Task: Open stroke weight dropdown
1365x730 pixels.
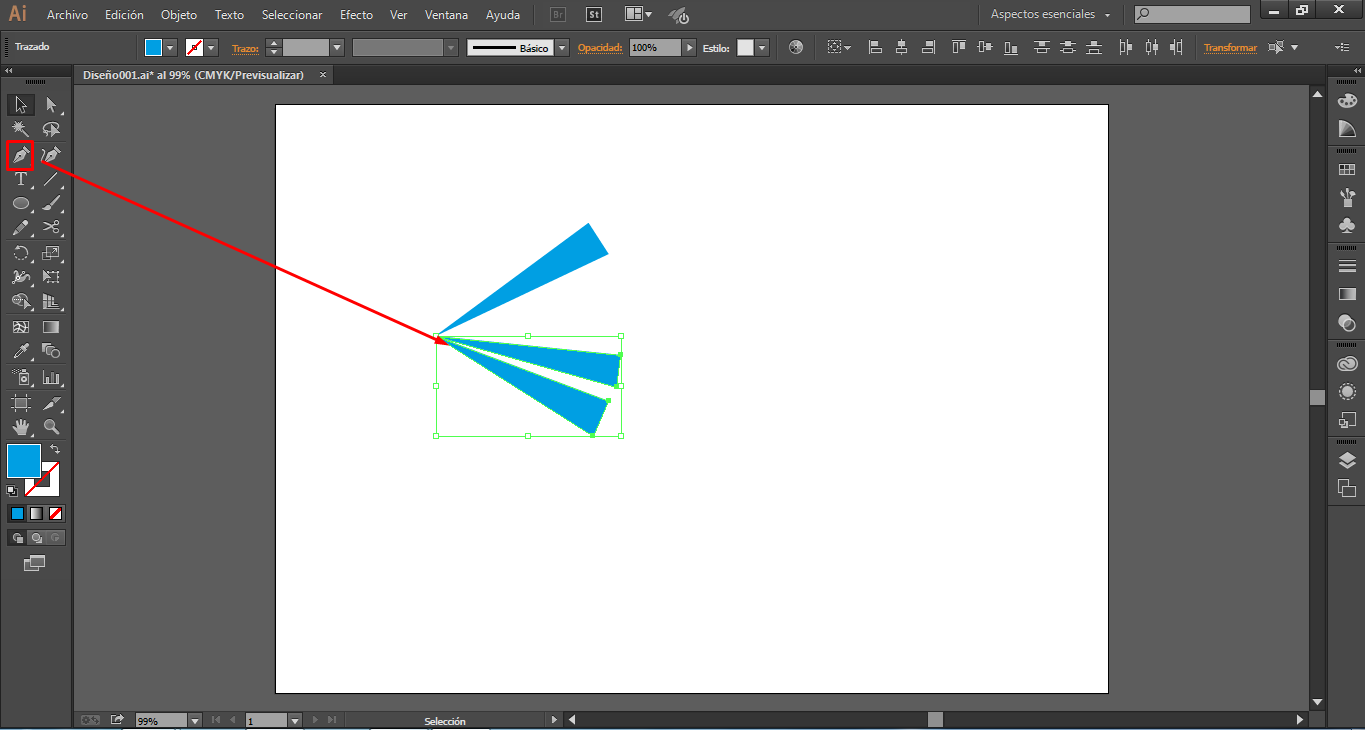Action: (x=337, y=47)
